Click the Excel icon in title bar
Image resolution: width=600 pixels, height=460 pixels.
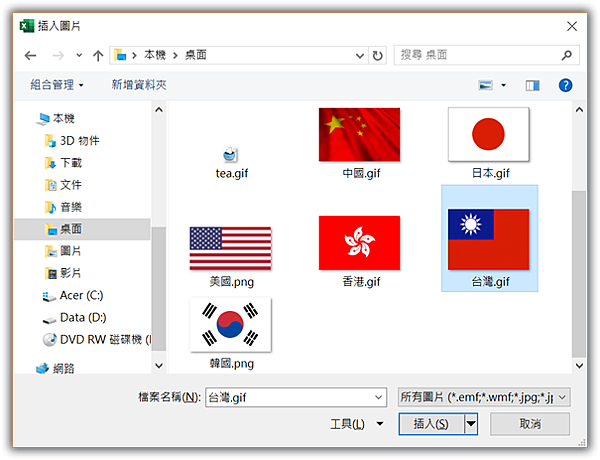click(x=26, y=26)
